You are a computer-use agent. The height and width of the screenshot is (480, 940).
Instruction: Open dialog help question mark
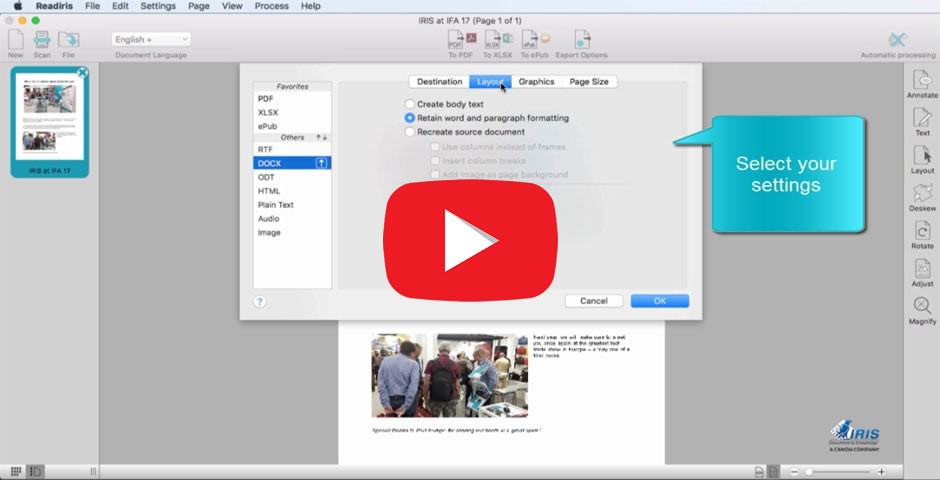260,301
